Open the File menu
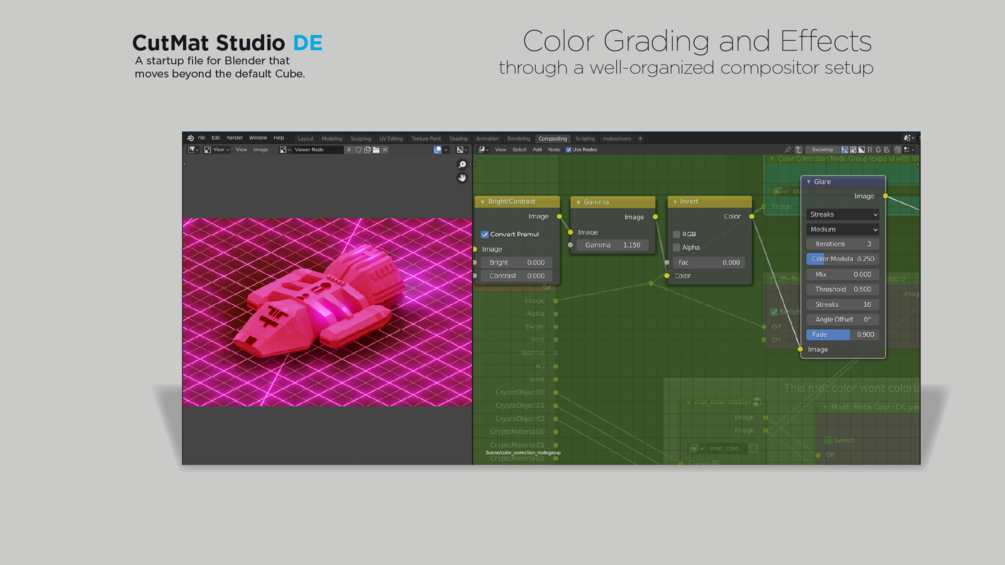Image resolution: width=1005 pixels, height=565 pixels. tap(201, 138)
